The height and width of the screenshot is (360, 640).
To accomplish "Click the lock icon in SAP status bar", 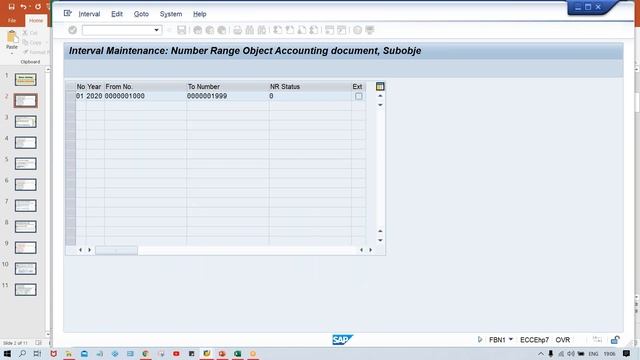I will (615, 340).
